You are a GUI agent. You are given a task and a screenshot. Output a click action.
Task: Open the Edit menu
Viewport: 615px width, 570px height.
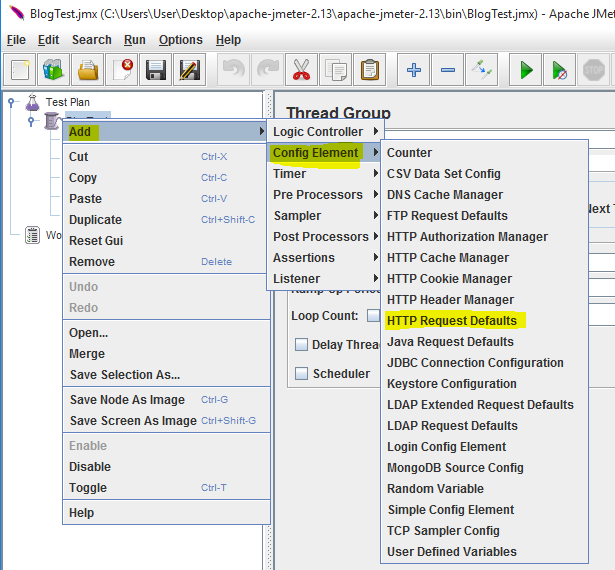[48, 40]
